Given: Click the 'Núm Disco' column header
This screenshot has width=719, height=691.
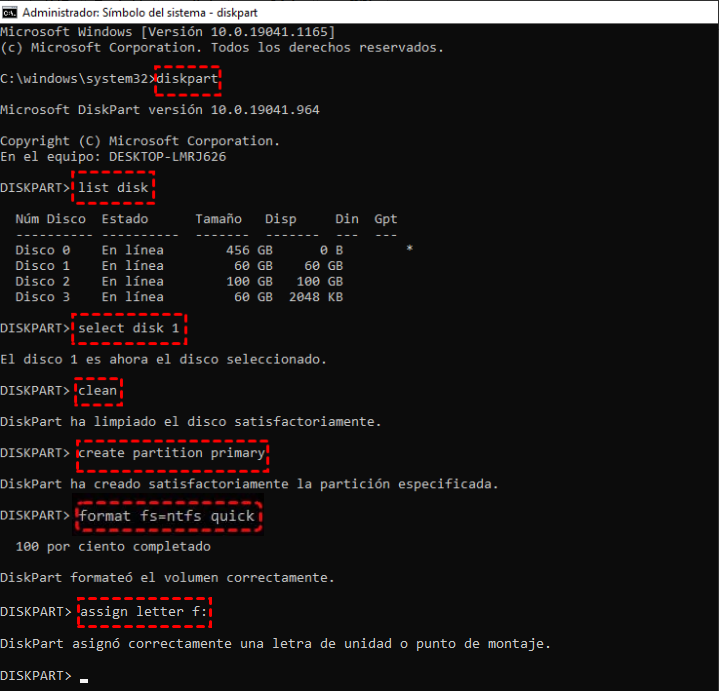Looking at the screenshot, I should [50, 219].
